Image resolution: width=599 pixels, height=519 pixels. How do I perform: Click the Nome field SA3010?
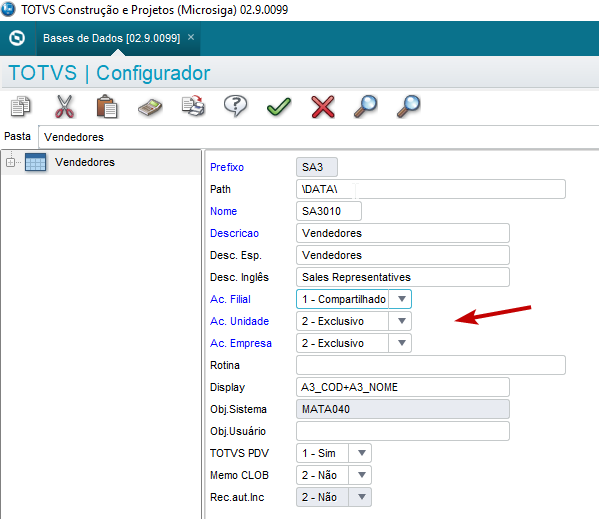coord(329,211)
